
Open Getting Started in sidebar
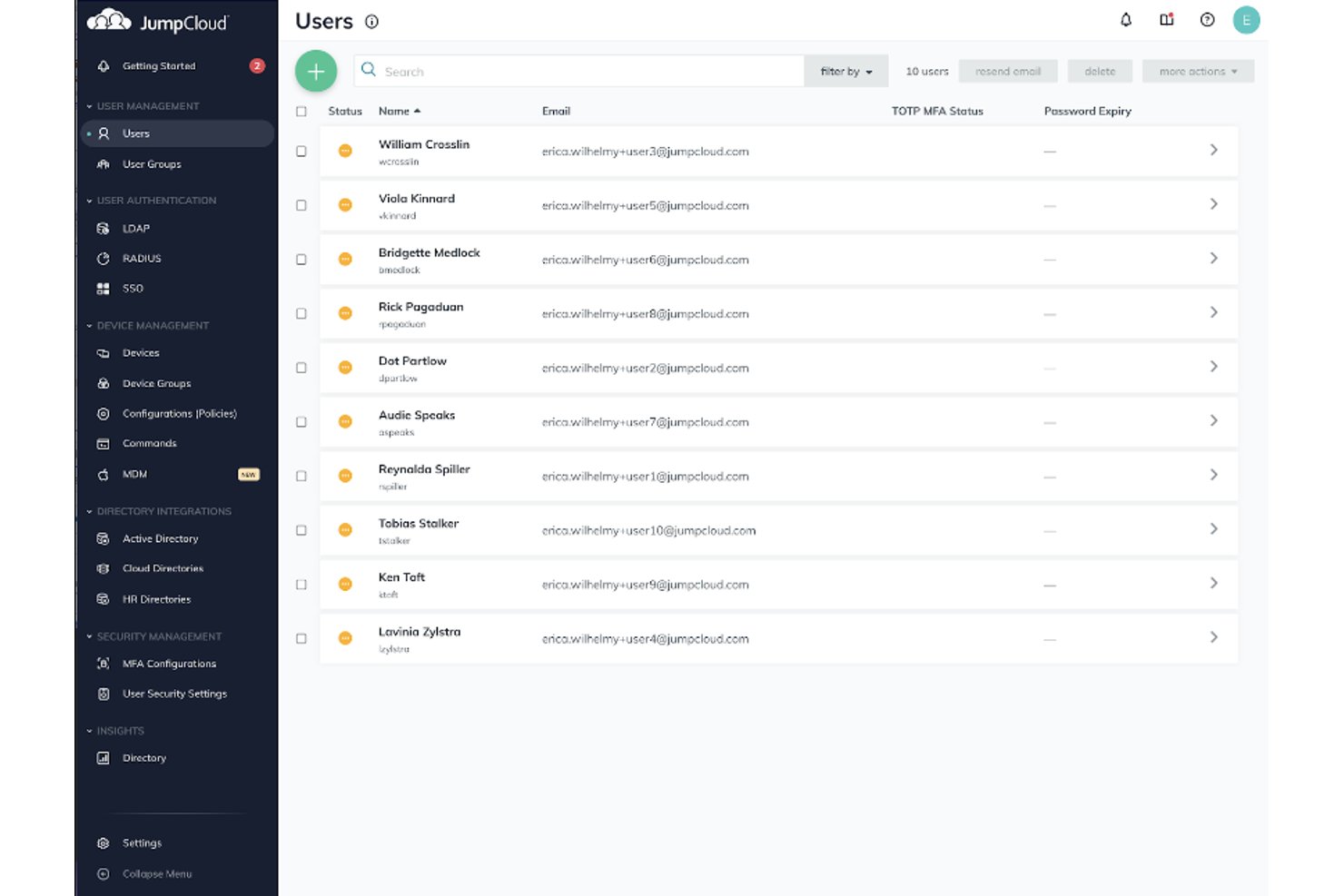coord(159,65)
